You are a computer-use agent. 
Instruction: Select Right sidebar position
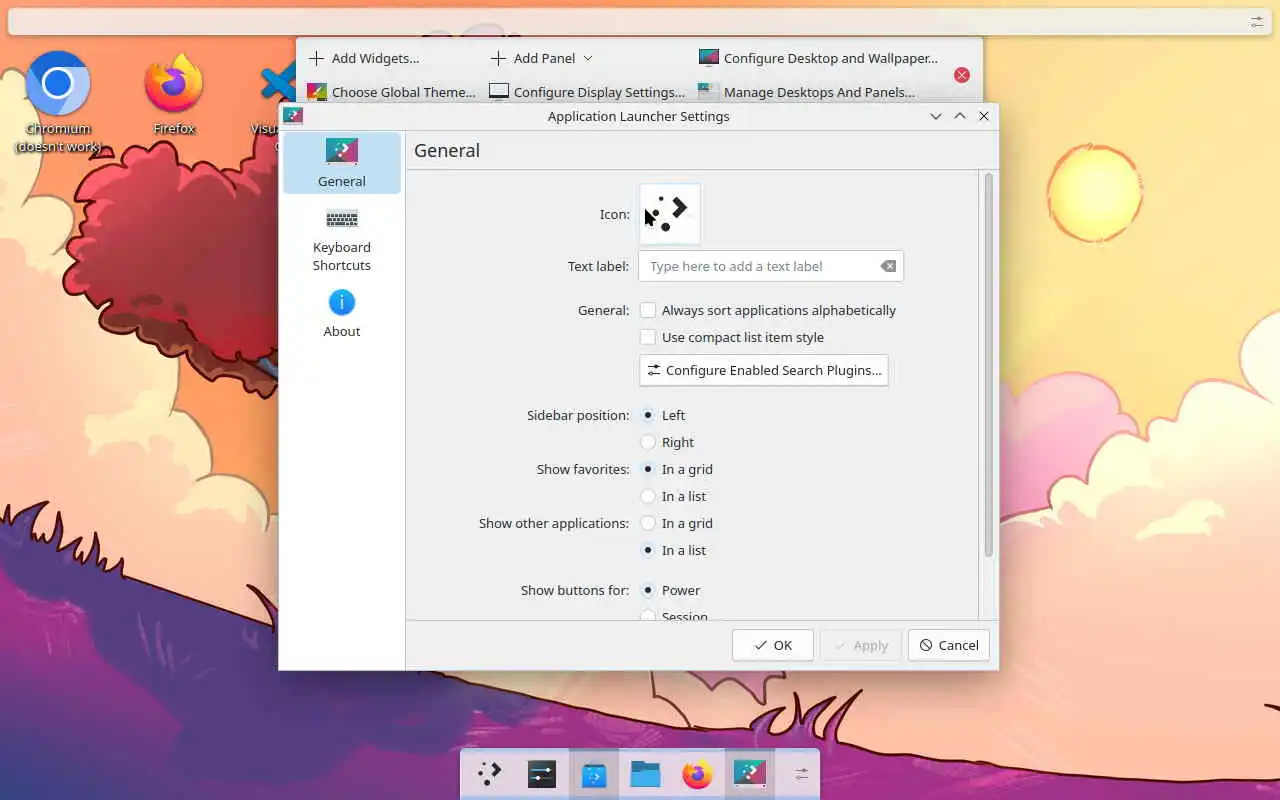click(x=667, y=442)
